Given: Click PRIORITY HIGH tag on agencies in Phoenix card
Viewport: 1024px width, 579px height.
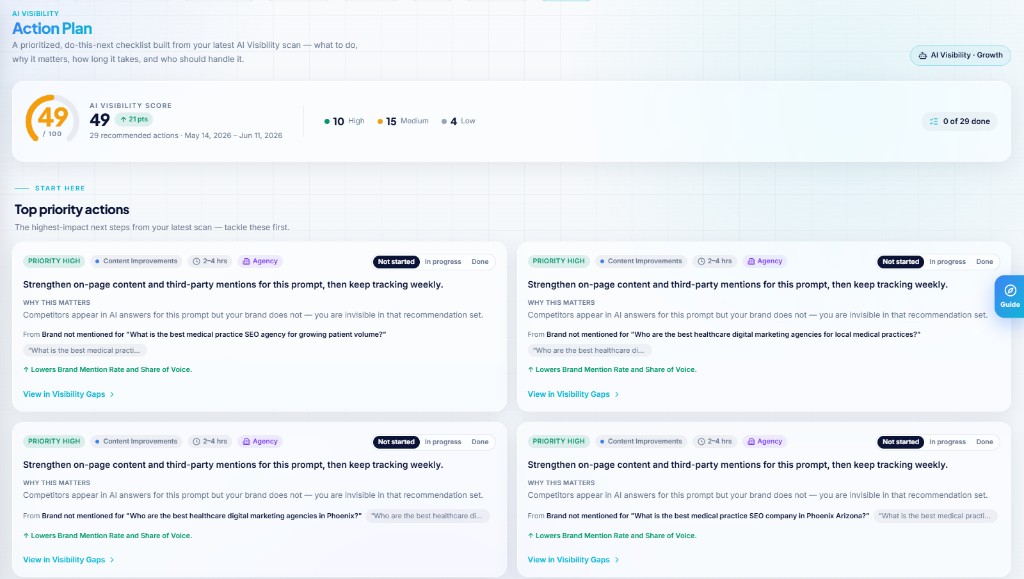Looking at the screenshot, I should pos(54,441).
